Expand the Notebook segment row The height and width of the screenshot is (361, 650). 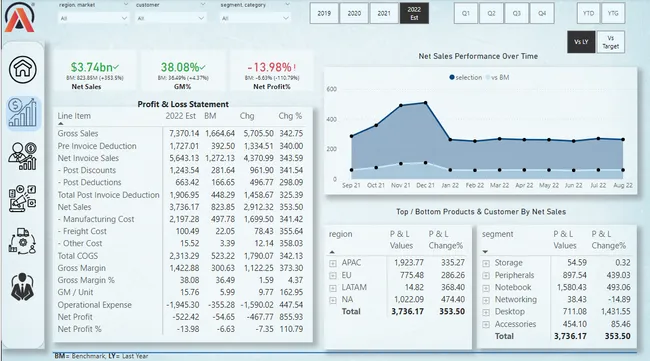pyautogui.click(x=486, y=288)
